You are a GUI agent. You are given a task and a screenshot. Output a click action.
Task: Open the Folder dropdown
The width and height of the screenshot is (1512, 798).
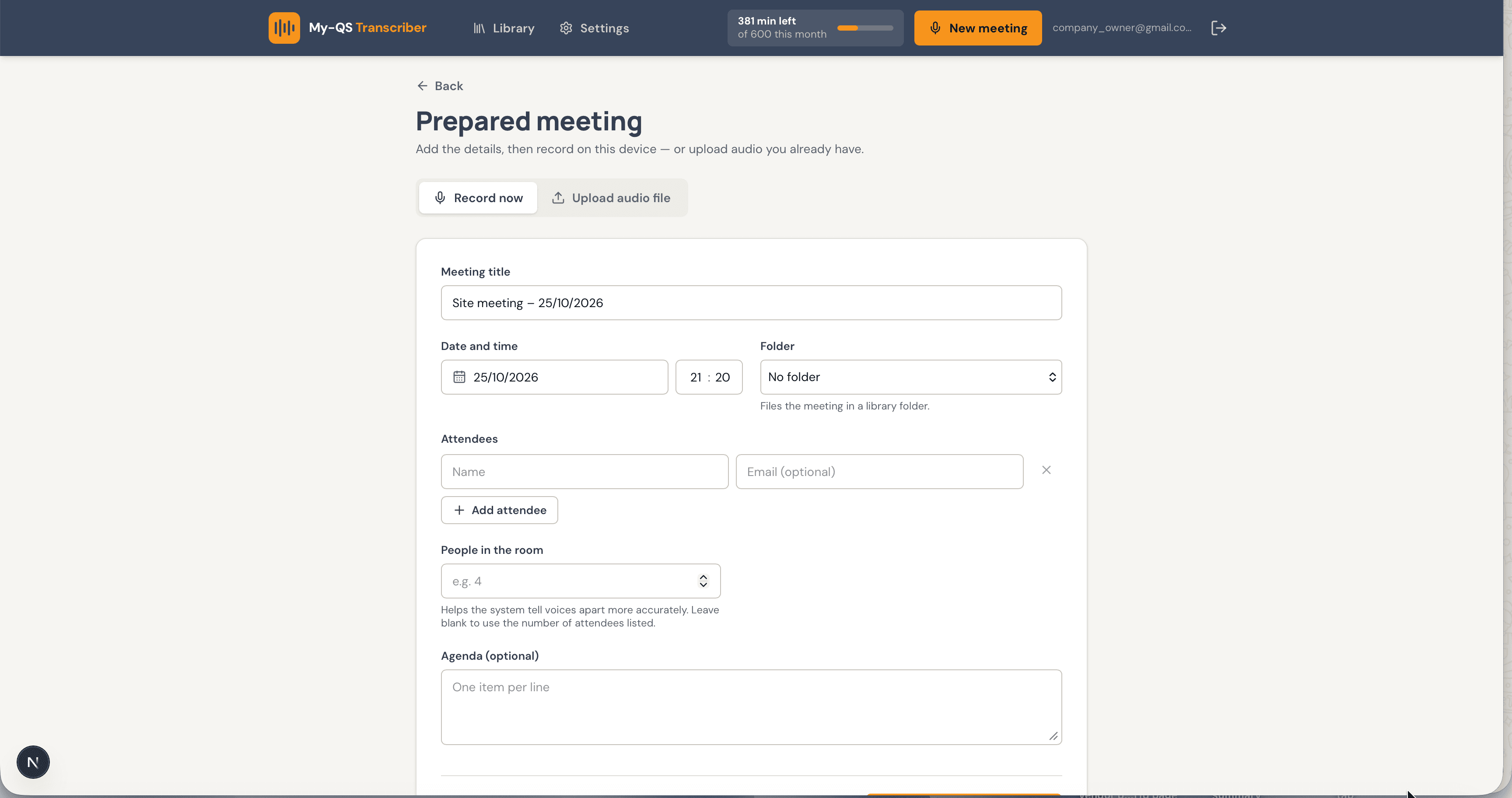911,377
